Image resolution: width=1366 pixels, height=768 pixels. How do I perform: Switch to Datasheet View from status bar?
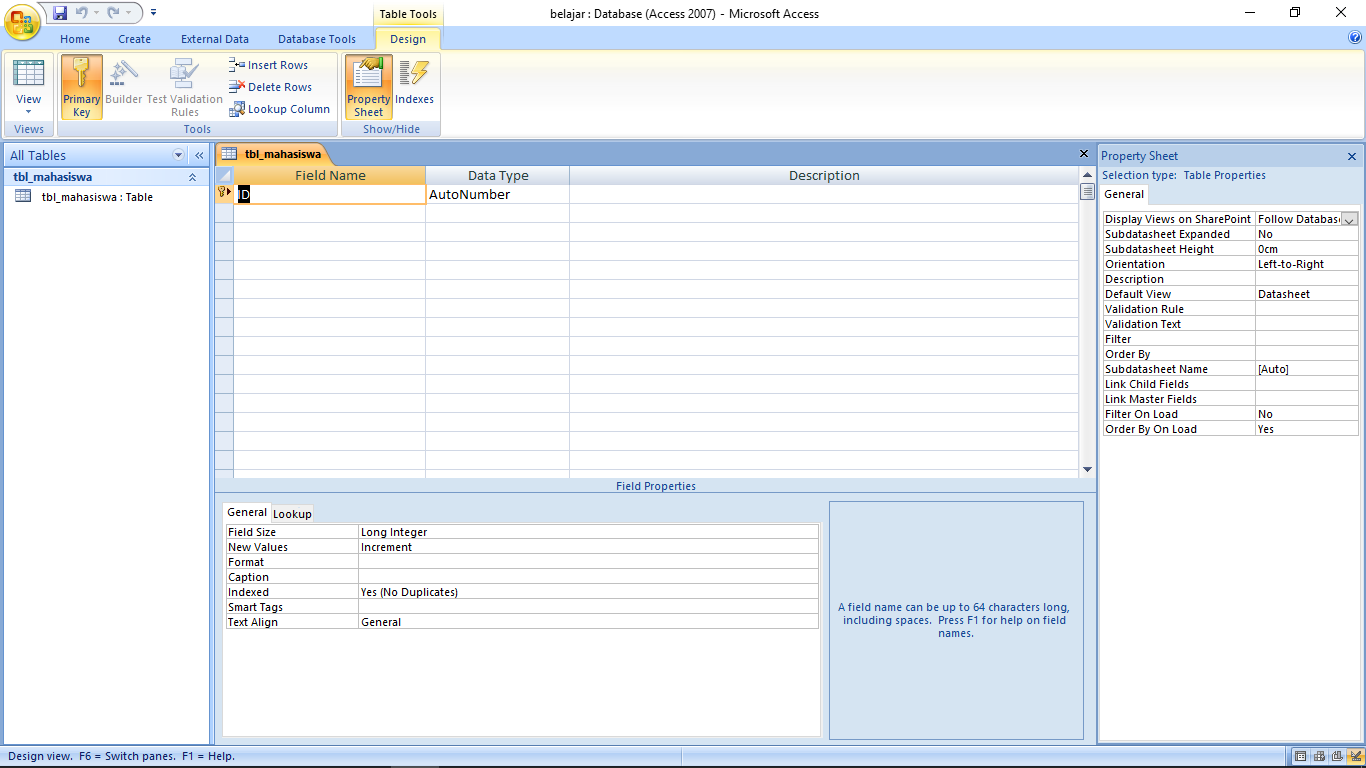coord(1301,756)
